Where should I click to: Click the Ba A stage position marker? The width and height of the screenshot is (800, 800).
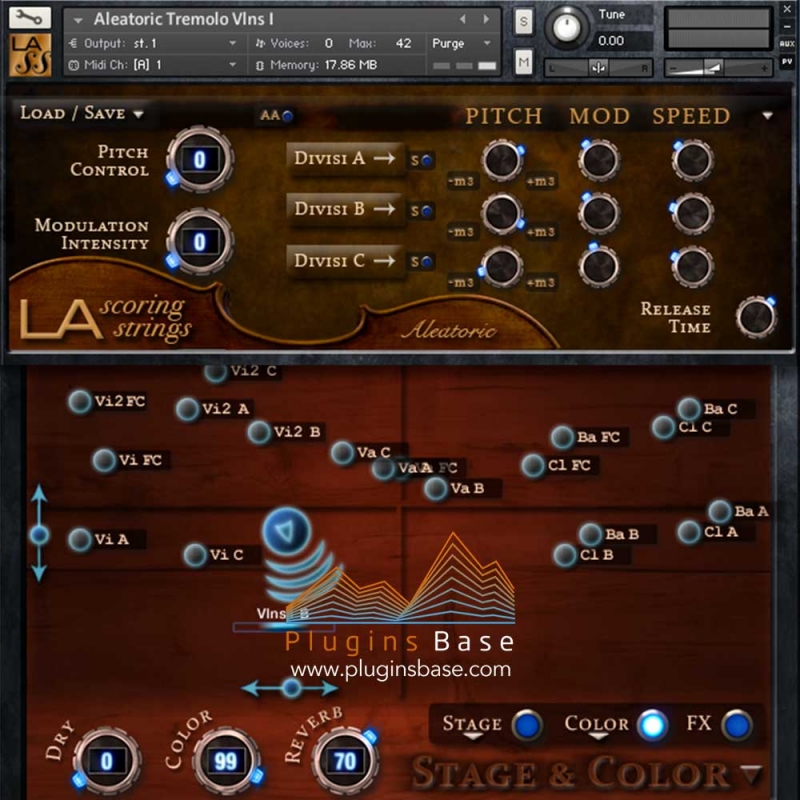(x=720, y=511)
